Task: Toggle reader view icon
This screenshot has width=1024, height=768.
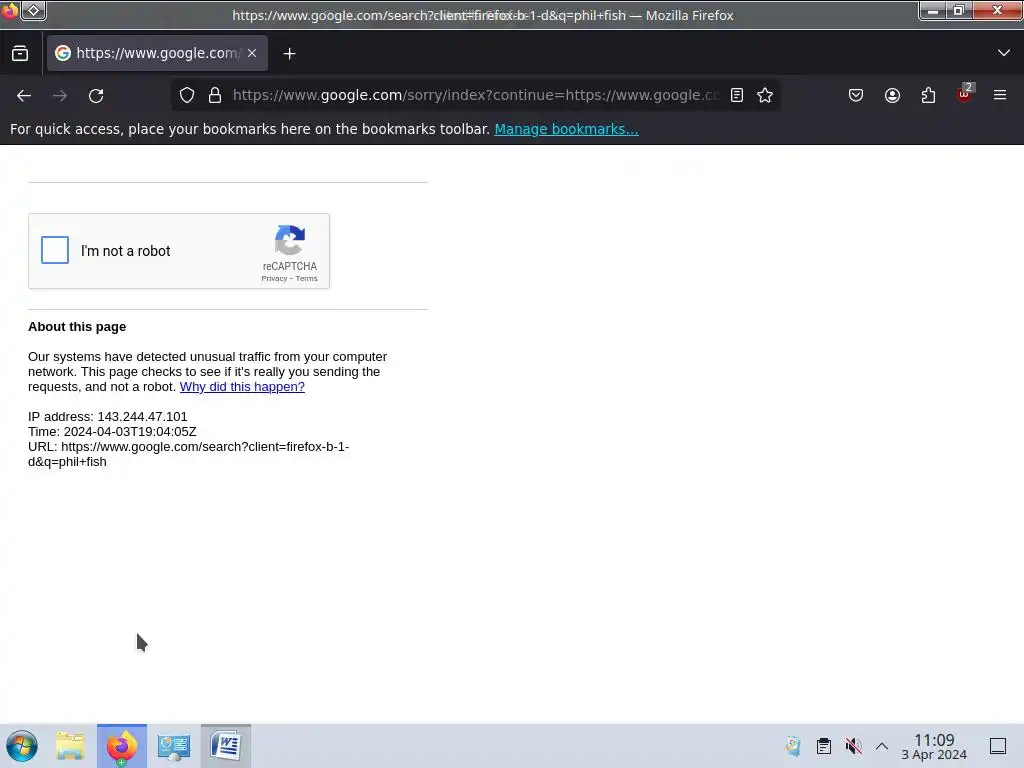Action: click(x=737, y=95)
